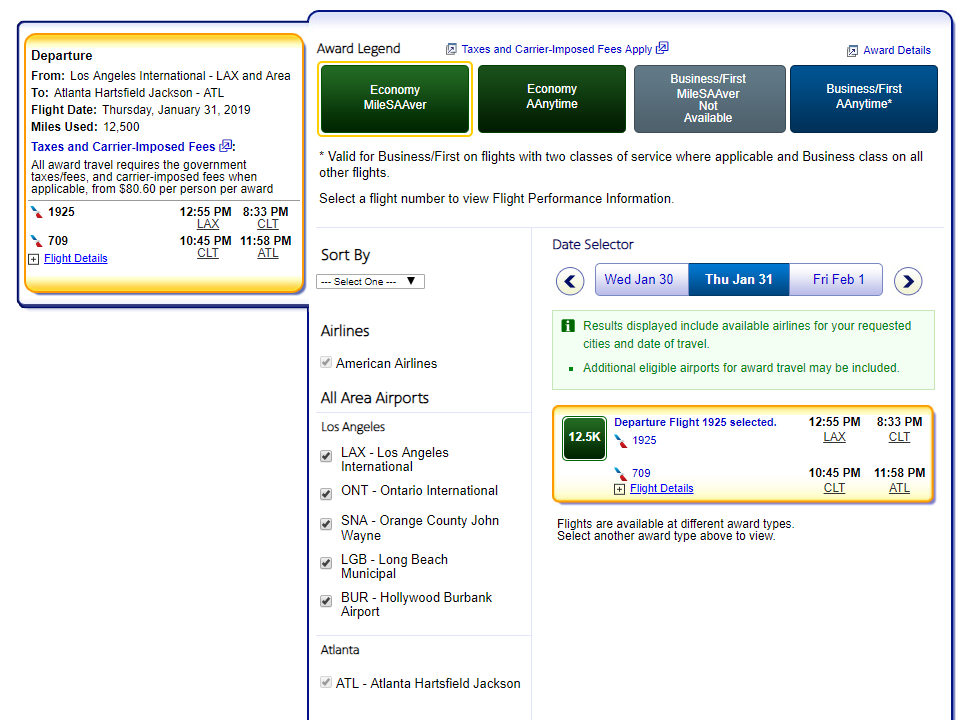
Task: Click the pop-up icon beside Award Details
Action: point(852,51)
